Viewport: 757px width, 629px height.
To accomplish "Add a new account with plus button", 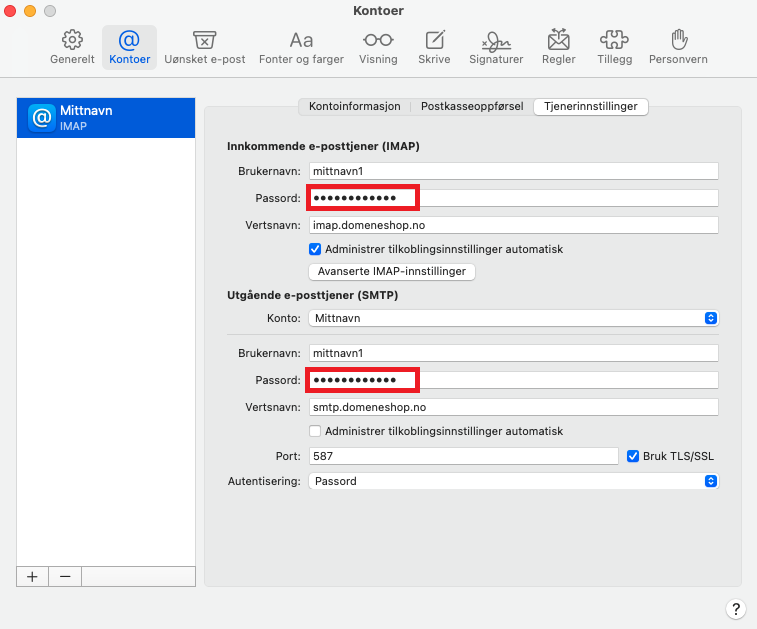I will point(32,576).
